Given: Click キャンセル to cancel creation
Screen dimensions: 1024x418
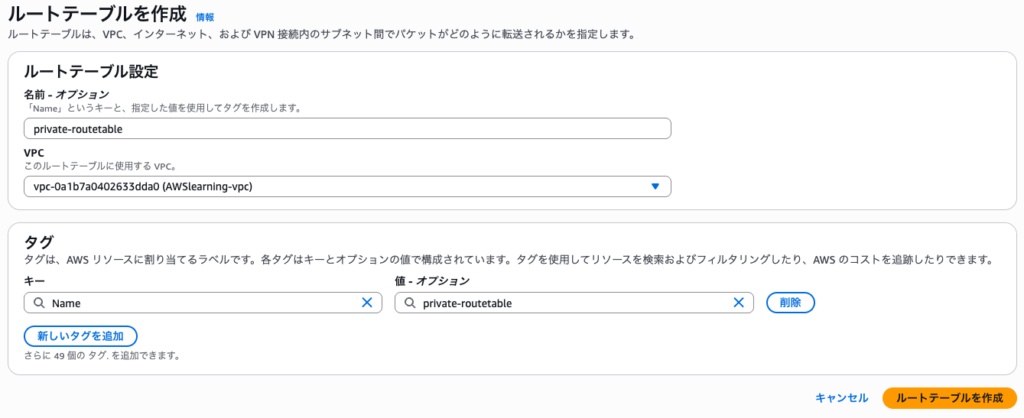Looking at the screenshot, I should [841, 398].
